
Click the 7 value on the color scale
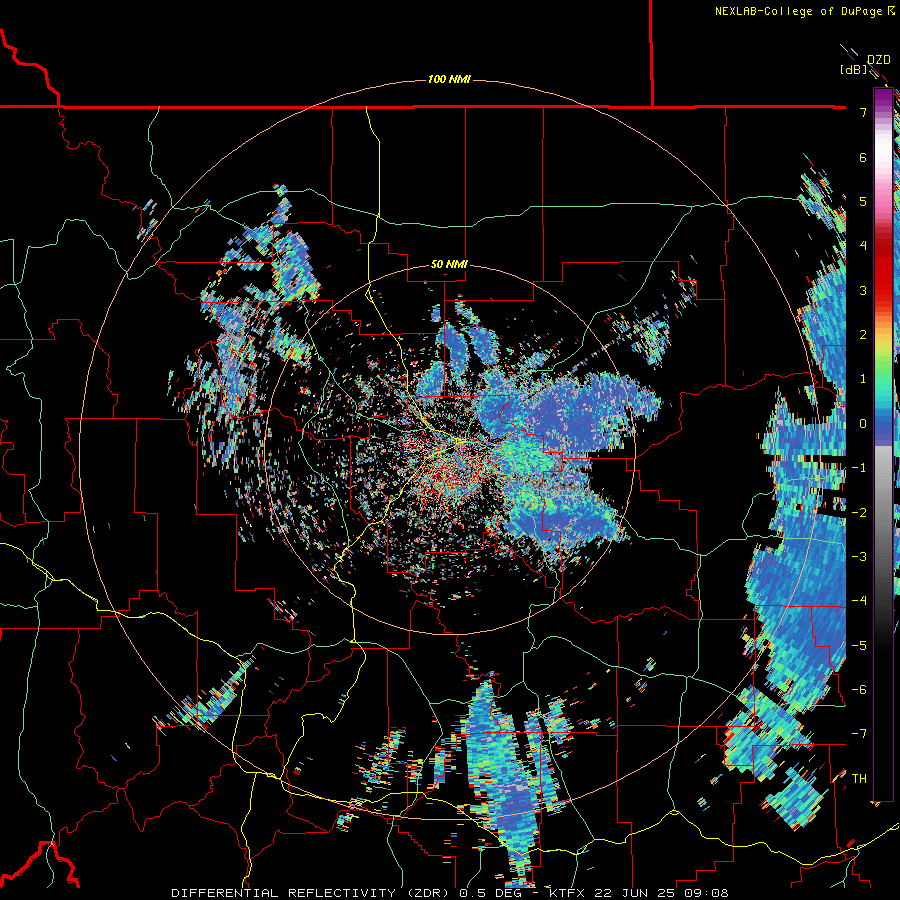coord(863,112)
